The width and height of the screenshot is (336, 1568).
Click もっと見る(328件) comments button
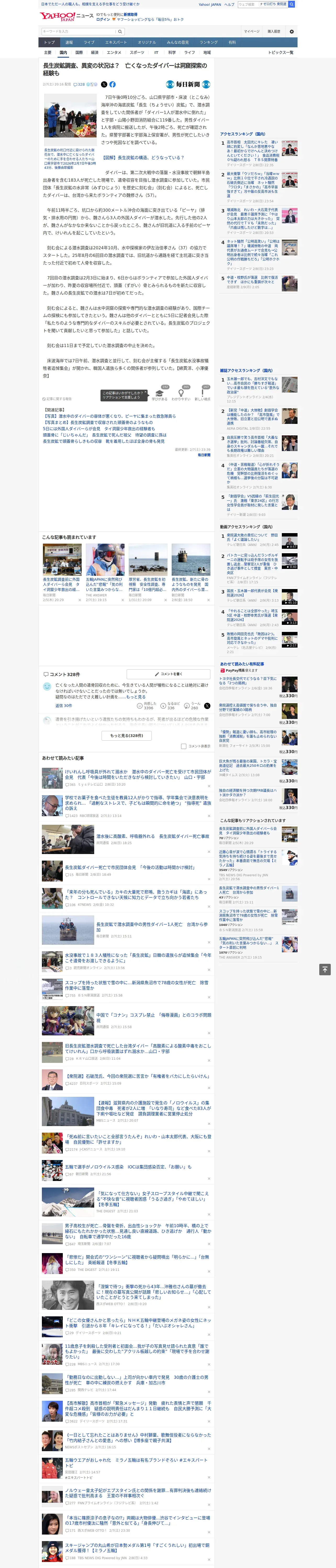coord(127,735)
